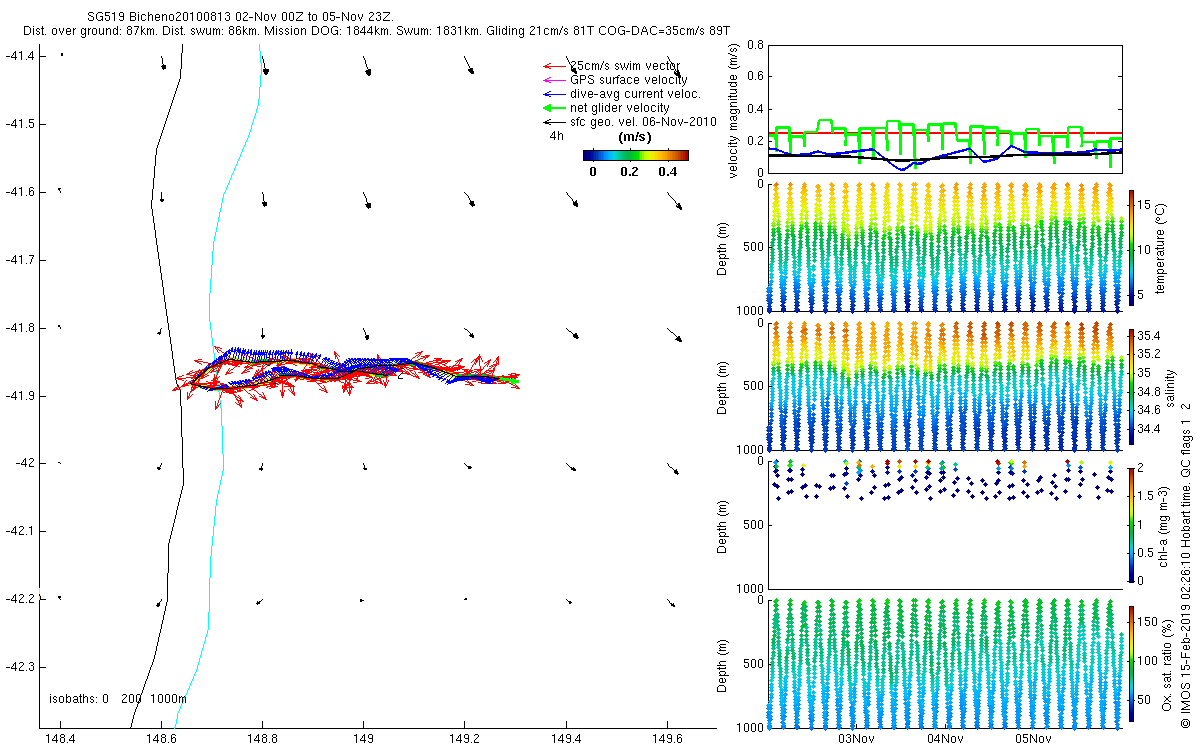The height and width of the screenshot is (750, 1200).
Task: Click the 'temperature (°C)' colorbar label
Action: tap(1163, 246)
